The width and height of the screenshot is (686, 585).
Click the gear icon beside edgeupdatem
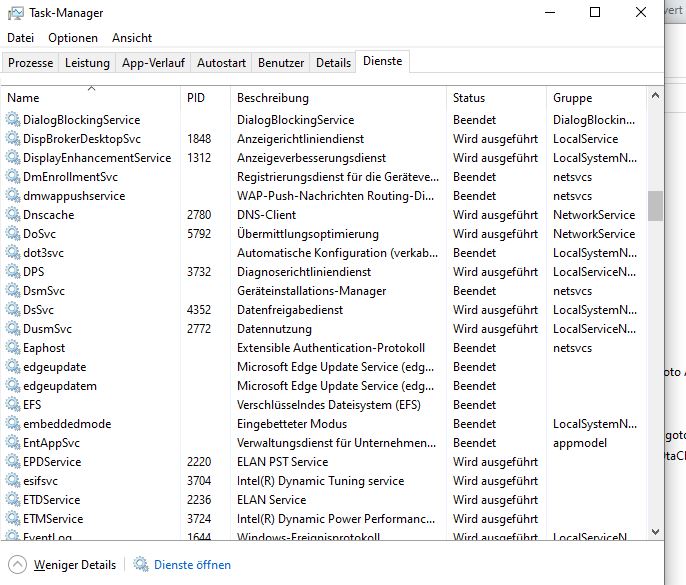tap(13, 385)
